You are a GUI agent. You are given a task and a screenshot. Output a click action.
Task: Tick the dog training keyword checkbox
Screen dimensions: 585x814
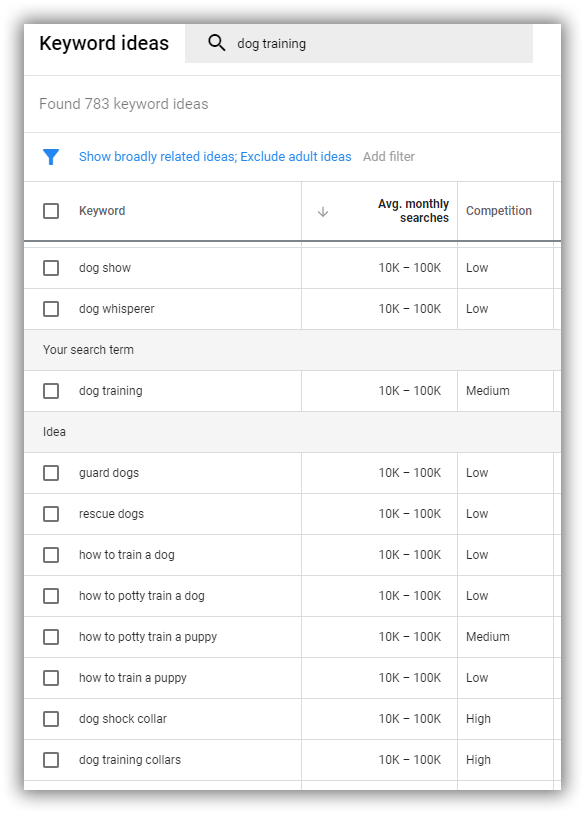point(51,391)
